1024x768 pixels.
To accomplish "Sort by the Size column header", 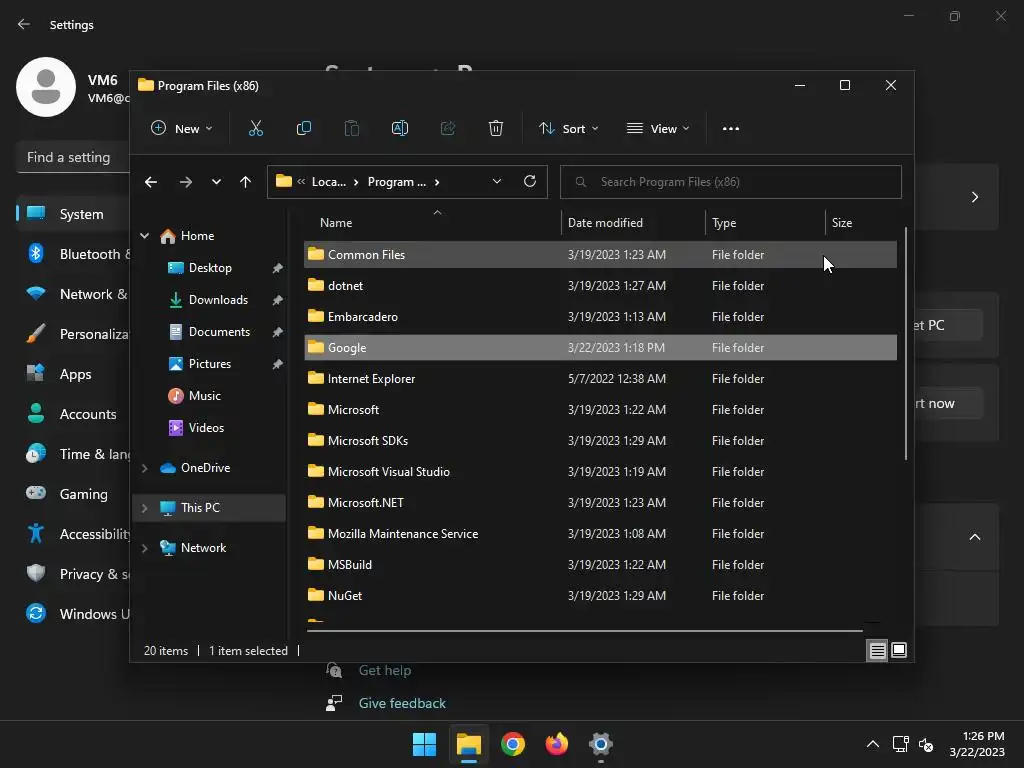I will [x=861, y=223].
